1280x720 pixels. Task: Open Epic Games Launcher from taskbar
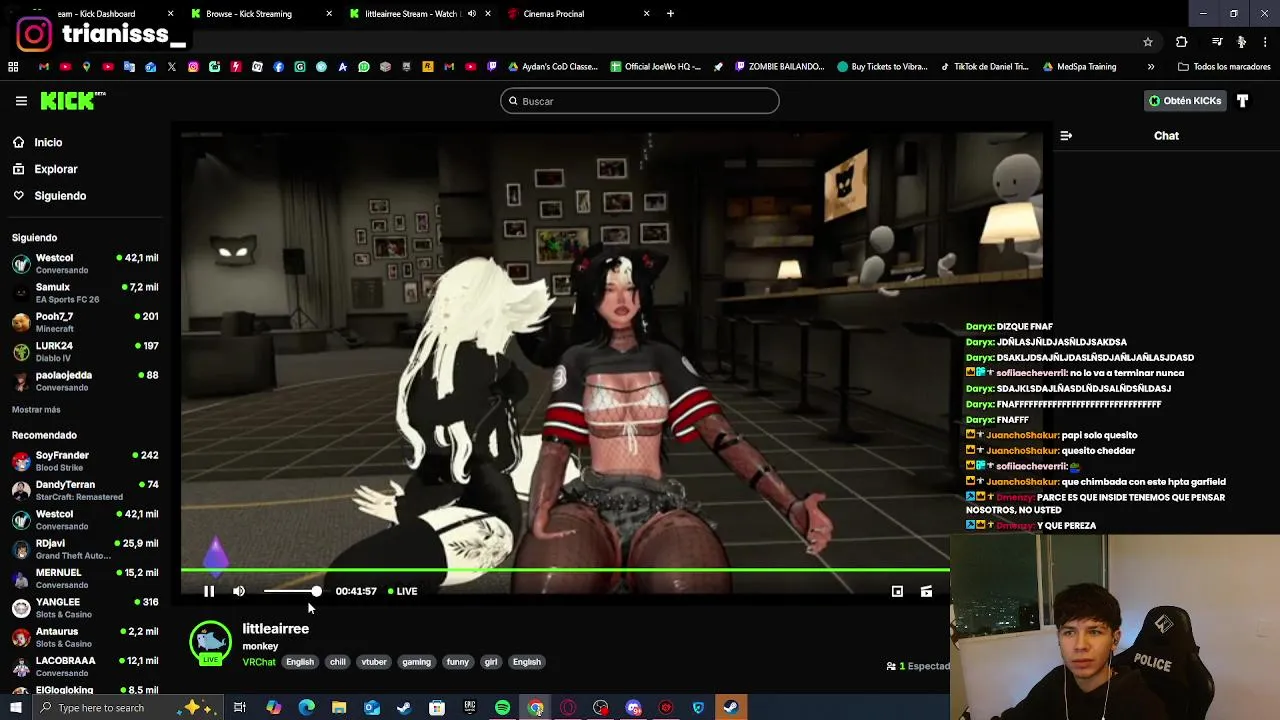pos(470,708)
